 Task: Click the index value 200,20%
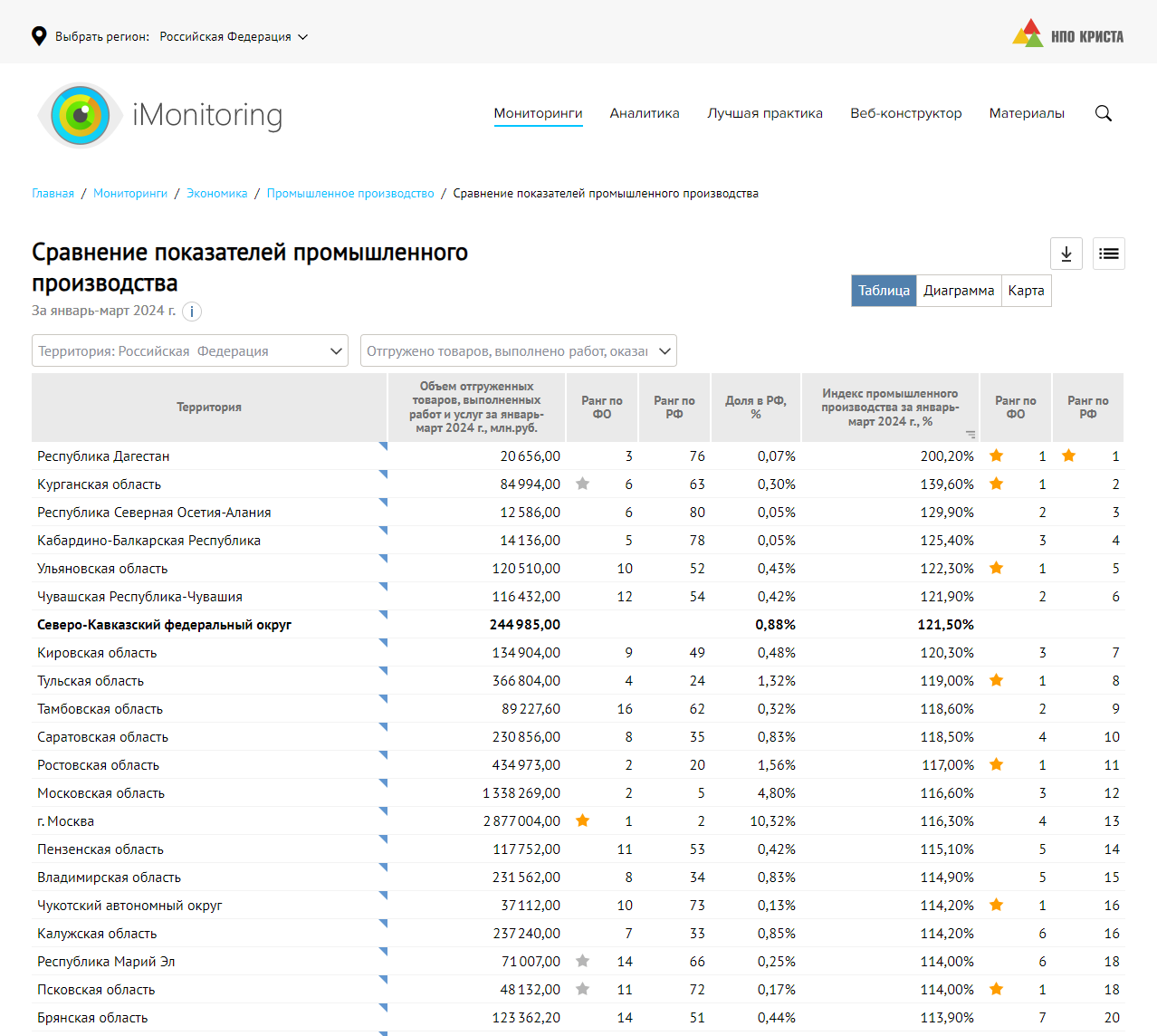tap(947, 456)
